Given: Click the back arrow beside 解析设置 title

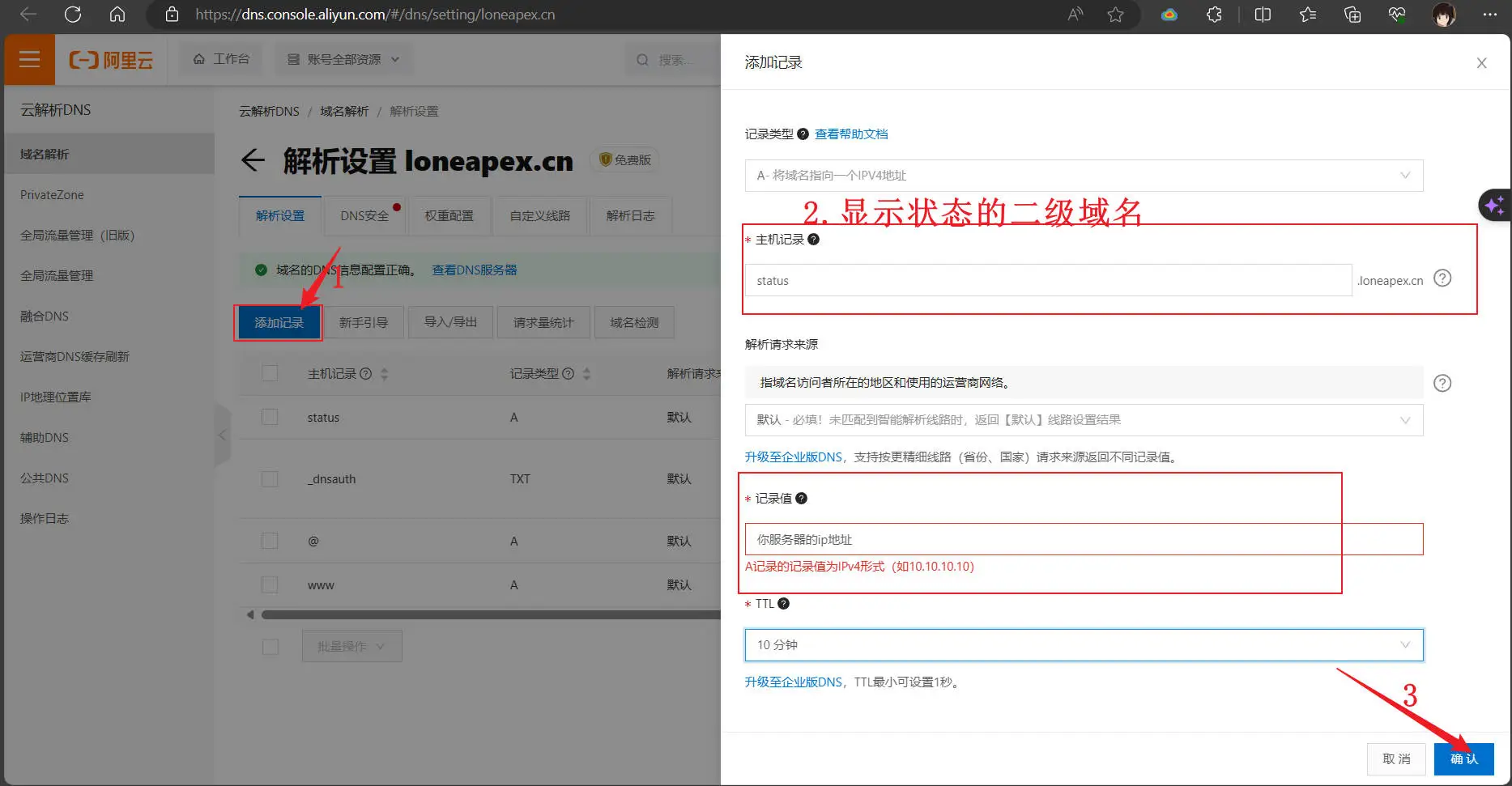Looking at the screenshot, I should click(x=253, y=160).
